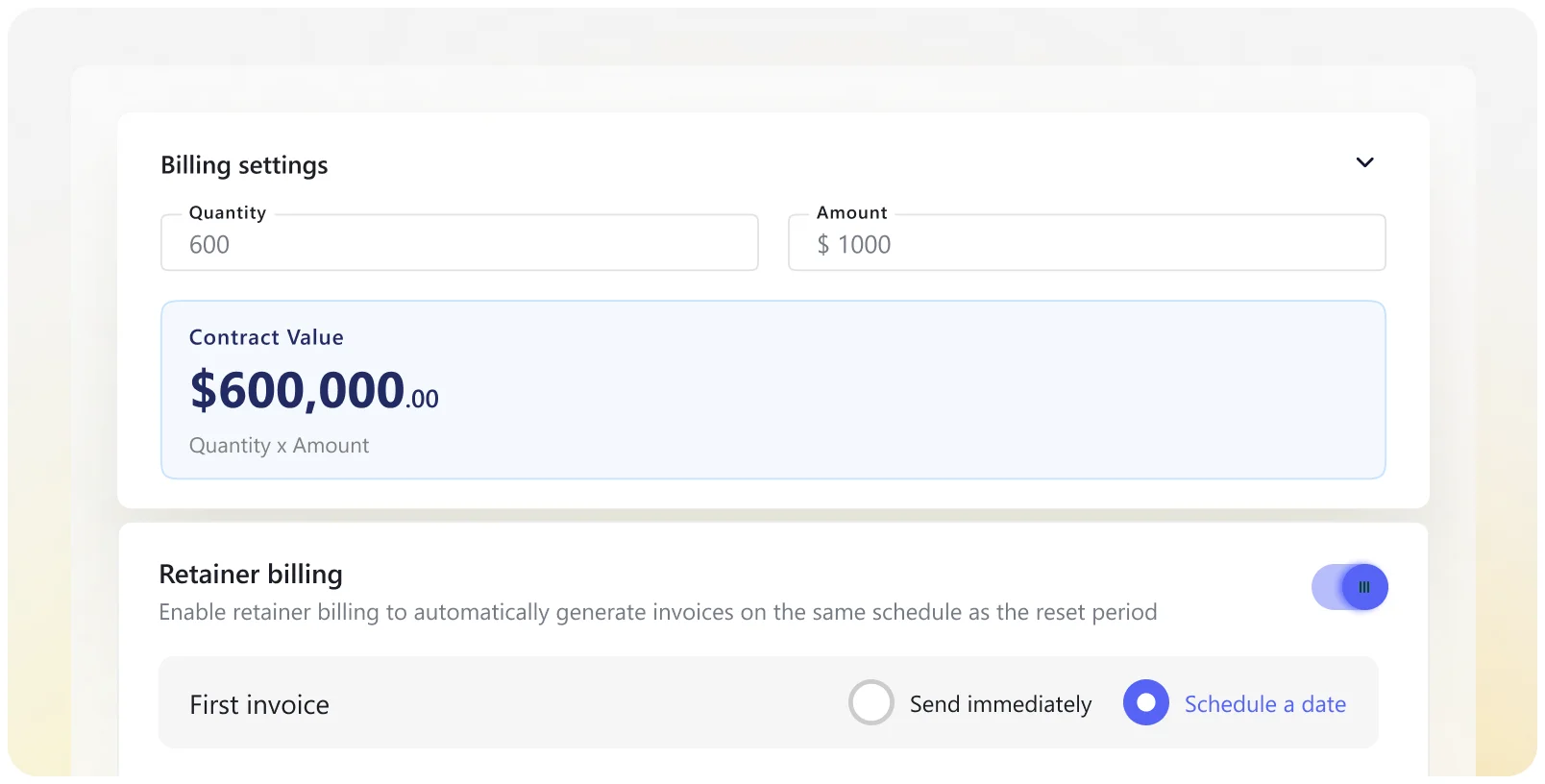Click the dollar sign in Amount field
This screenshot has height=784, width=1545.
823,245
